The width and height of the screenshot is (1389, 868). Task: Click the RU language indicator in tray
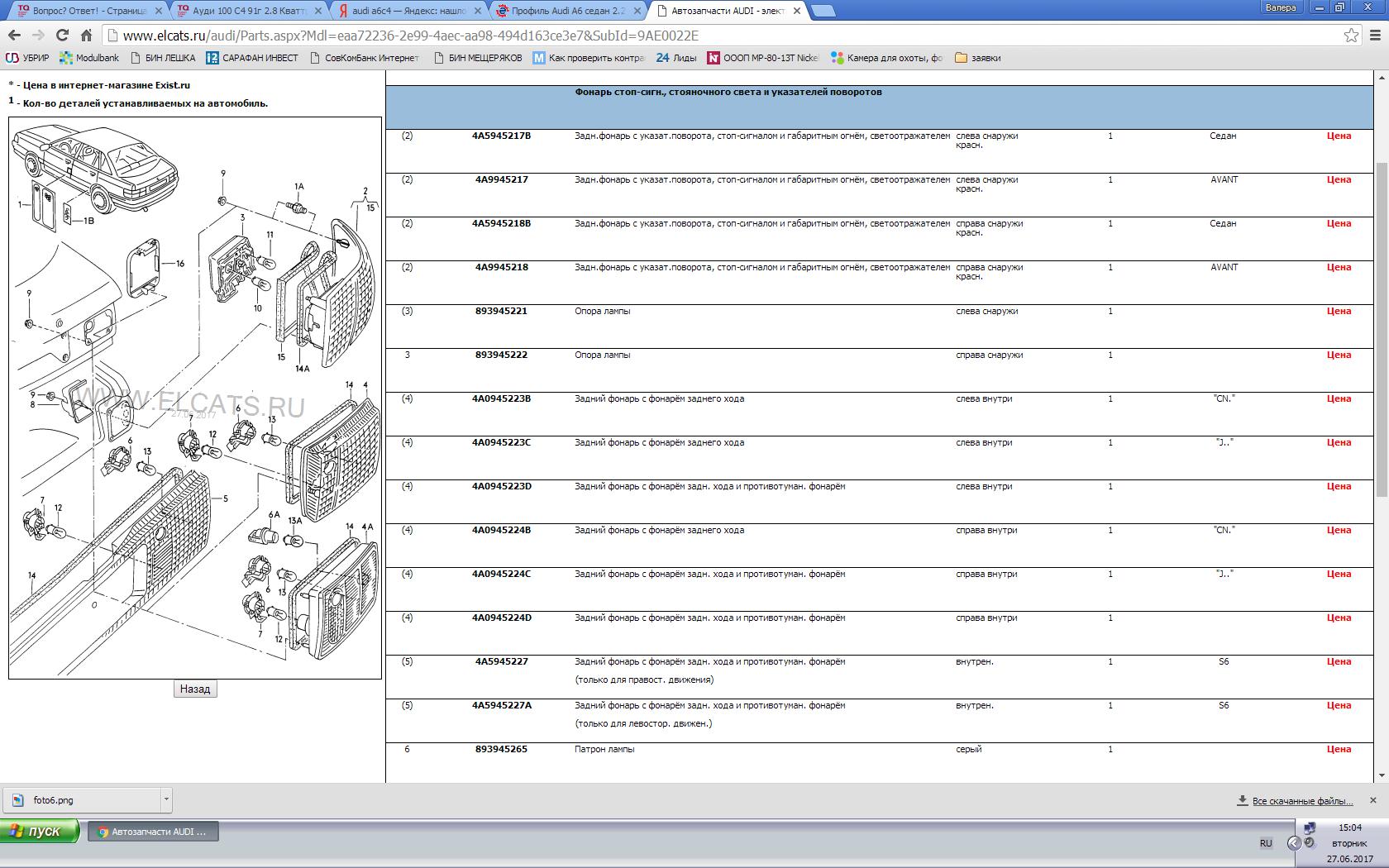pos(1266,843)
